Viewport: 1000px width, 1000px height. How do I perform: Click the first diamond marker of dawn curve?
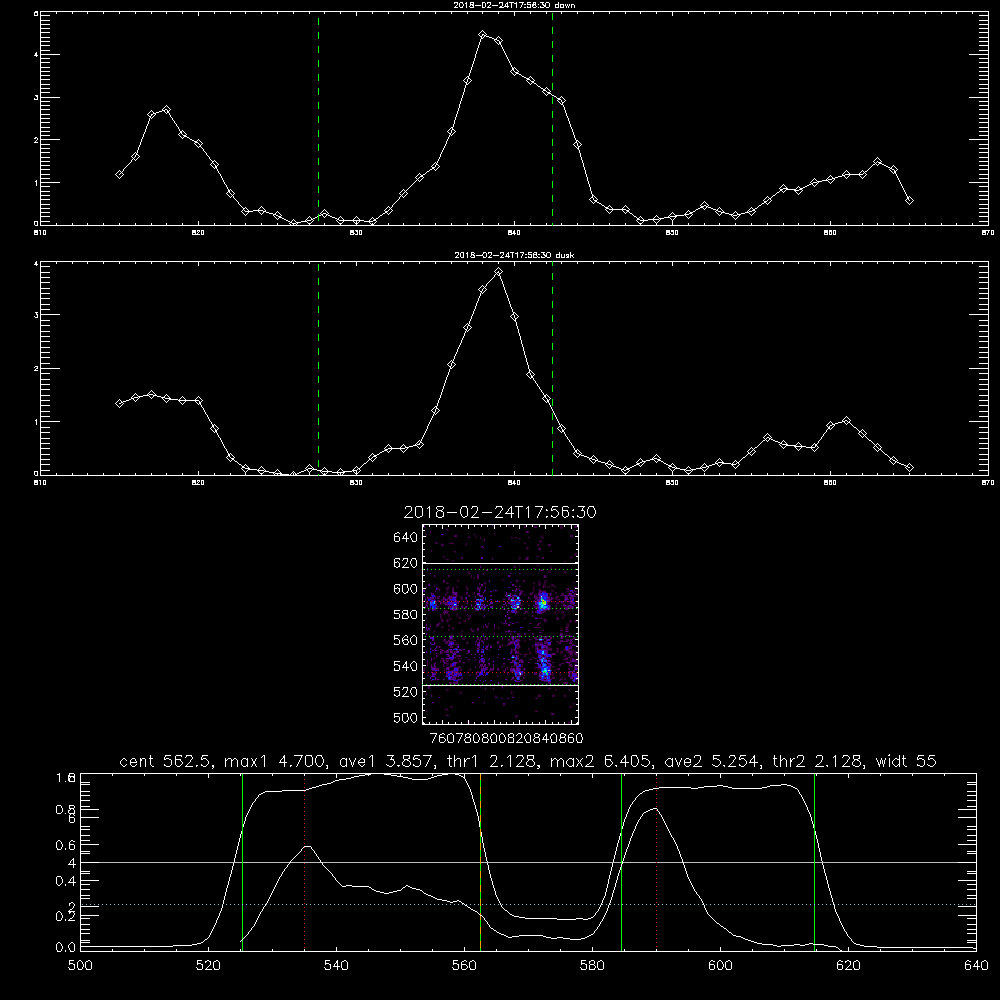click(119, 174)
